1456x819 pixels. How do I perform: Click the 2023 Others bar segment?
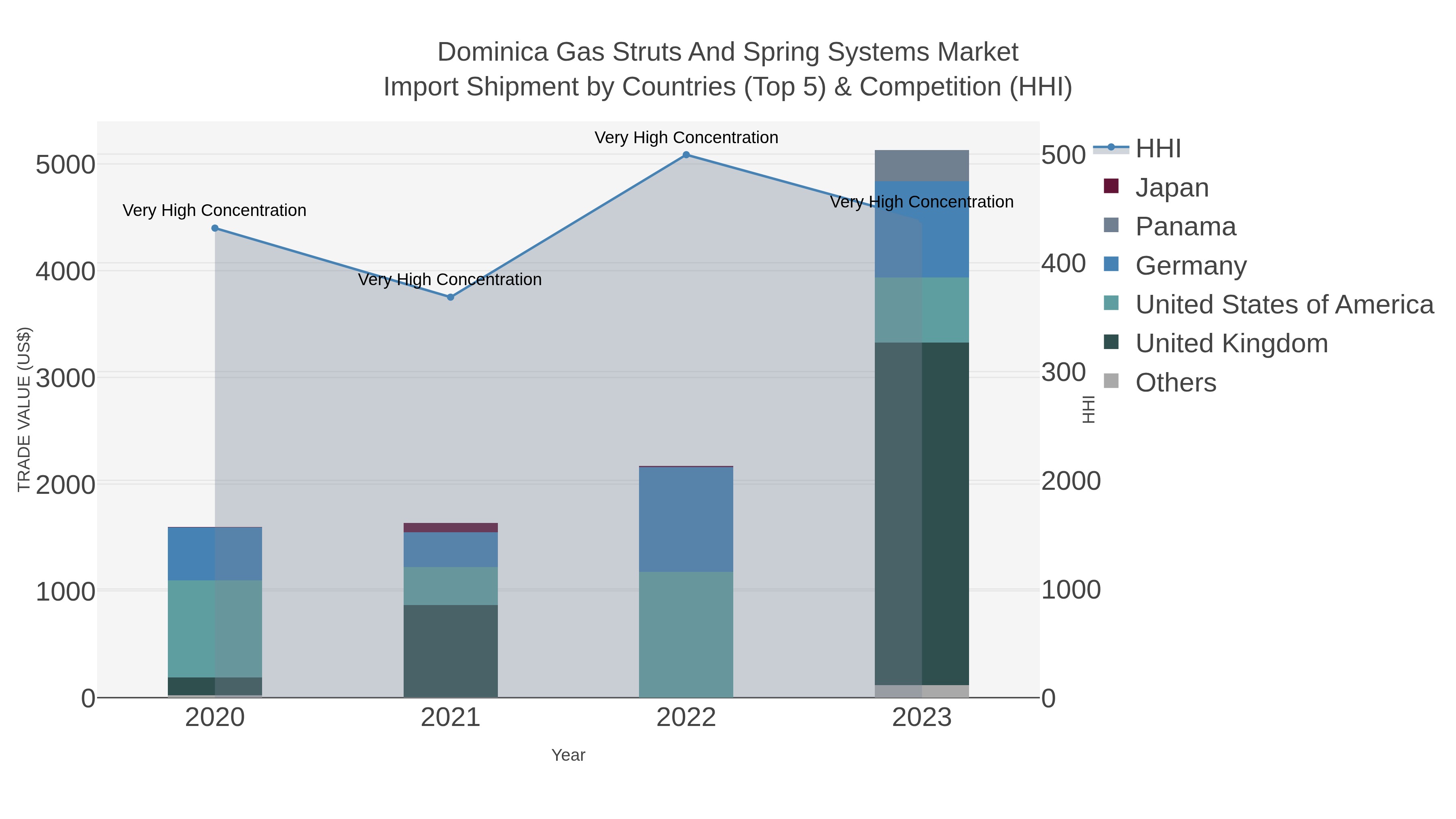click(x=922, y=691)
